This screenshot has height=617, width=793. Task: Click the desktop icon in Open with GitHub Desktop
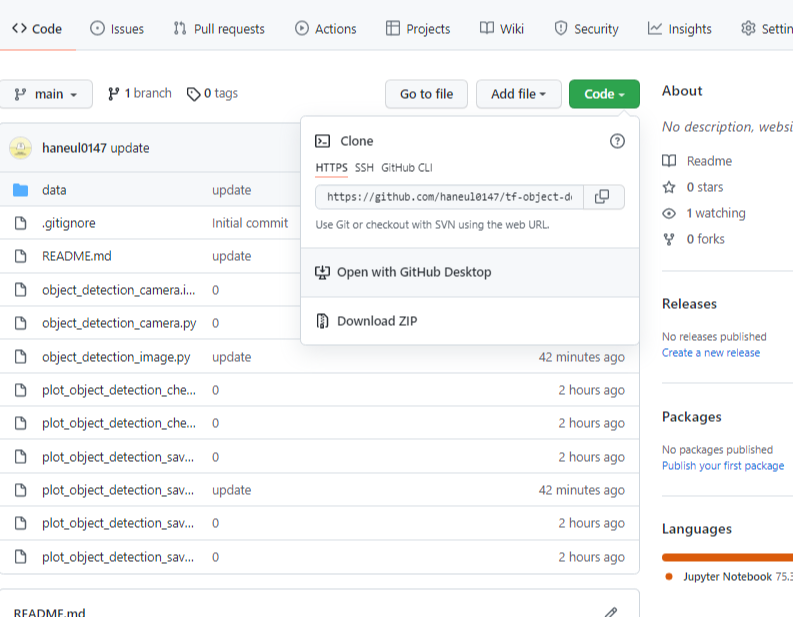[322, 272]
